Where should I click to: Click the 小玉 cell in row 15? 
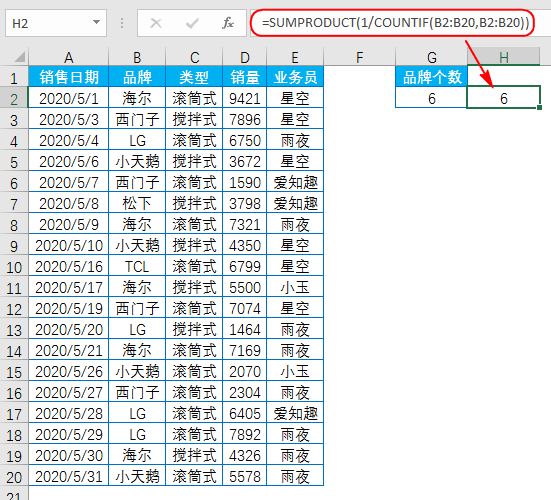(x=295, y=371)
